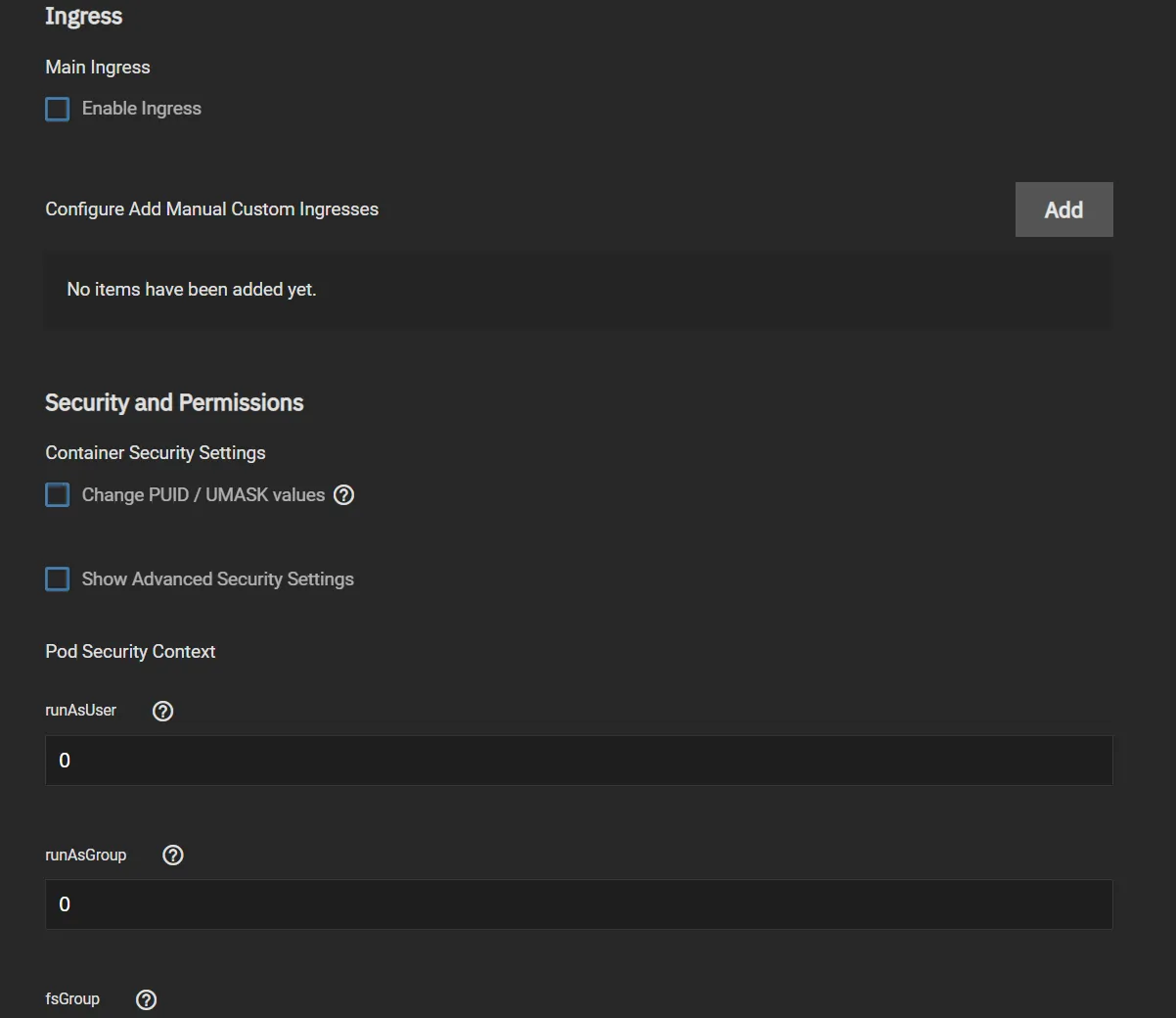The image size is (1176, 1018).
Task: Check Change PUID / UMASK values
Action: point(57,494)
